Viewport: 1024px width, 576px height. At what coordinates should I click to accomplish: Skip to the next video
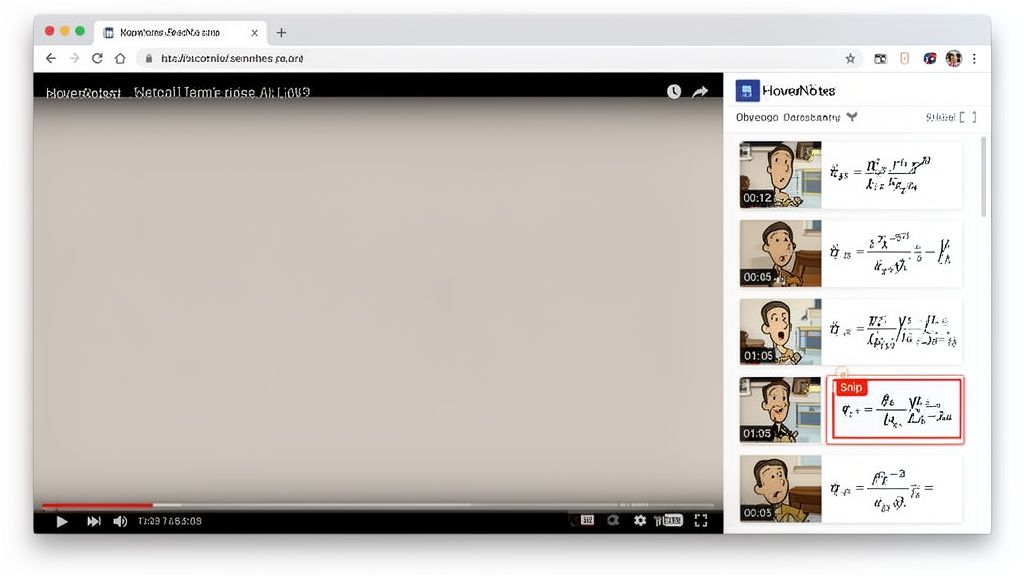[x=94, y=521]
